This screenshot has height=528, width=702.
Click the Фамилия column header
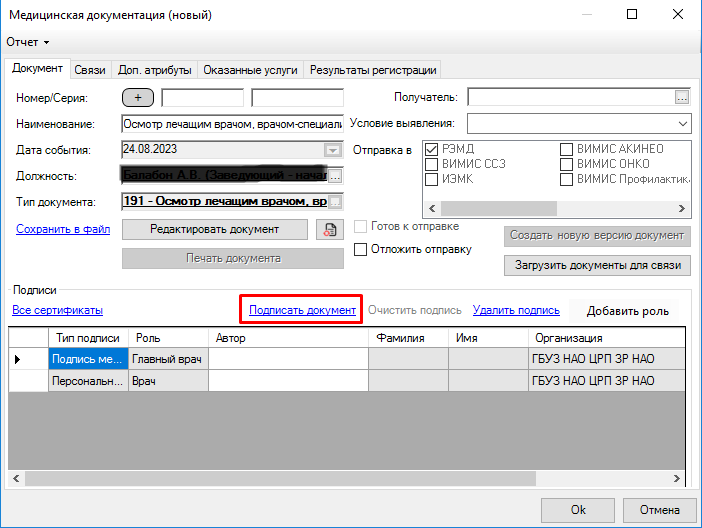tap(408, 338)
